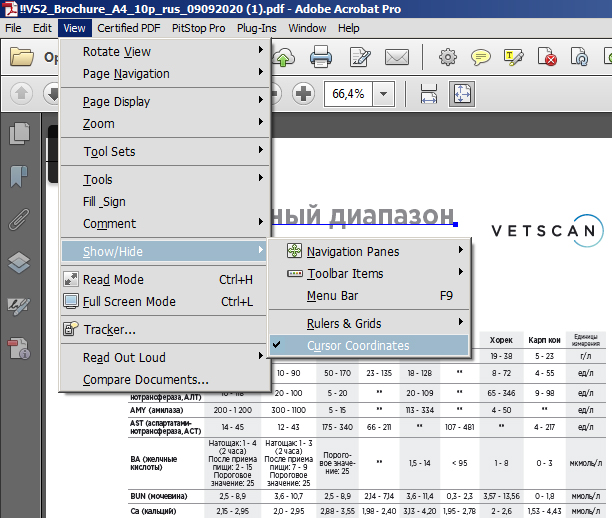The width and height of the screenshot is (612, 518).
Task: Click the Карп кои column header
Action: pos(544,340)
